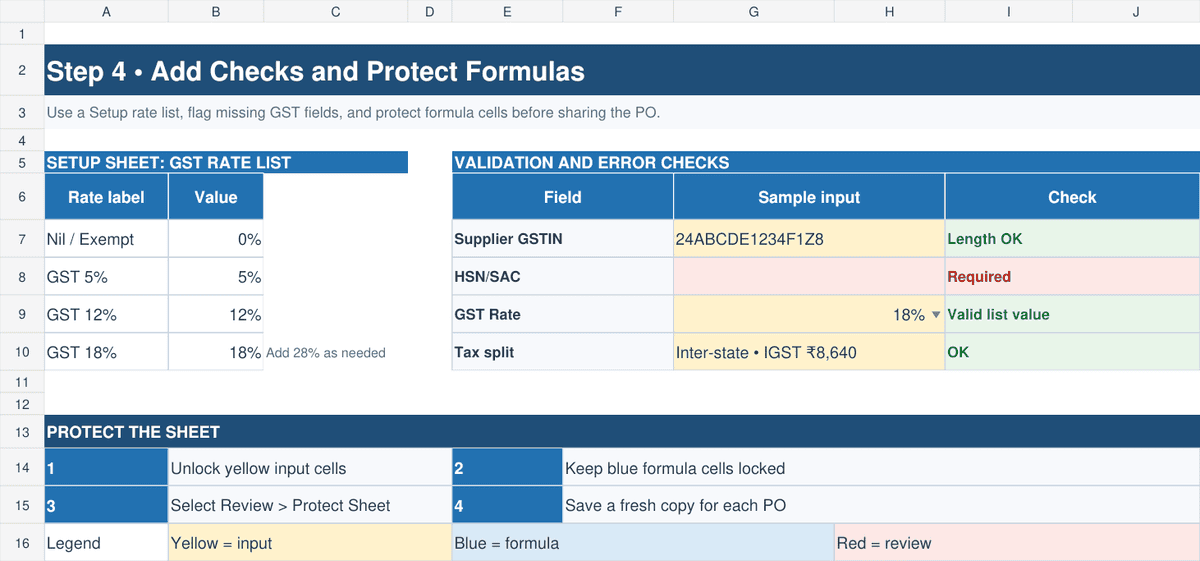
Task: Click the Step 4 title cell
Action: [622, 72]
